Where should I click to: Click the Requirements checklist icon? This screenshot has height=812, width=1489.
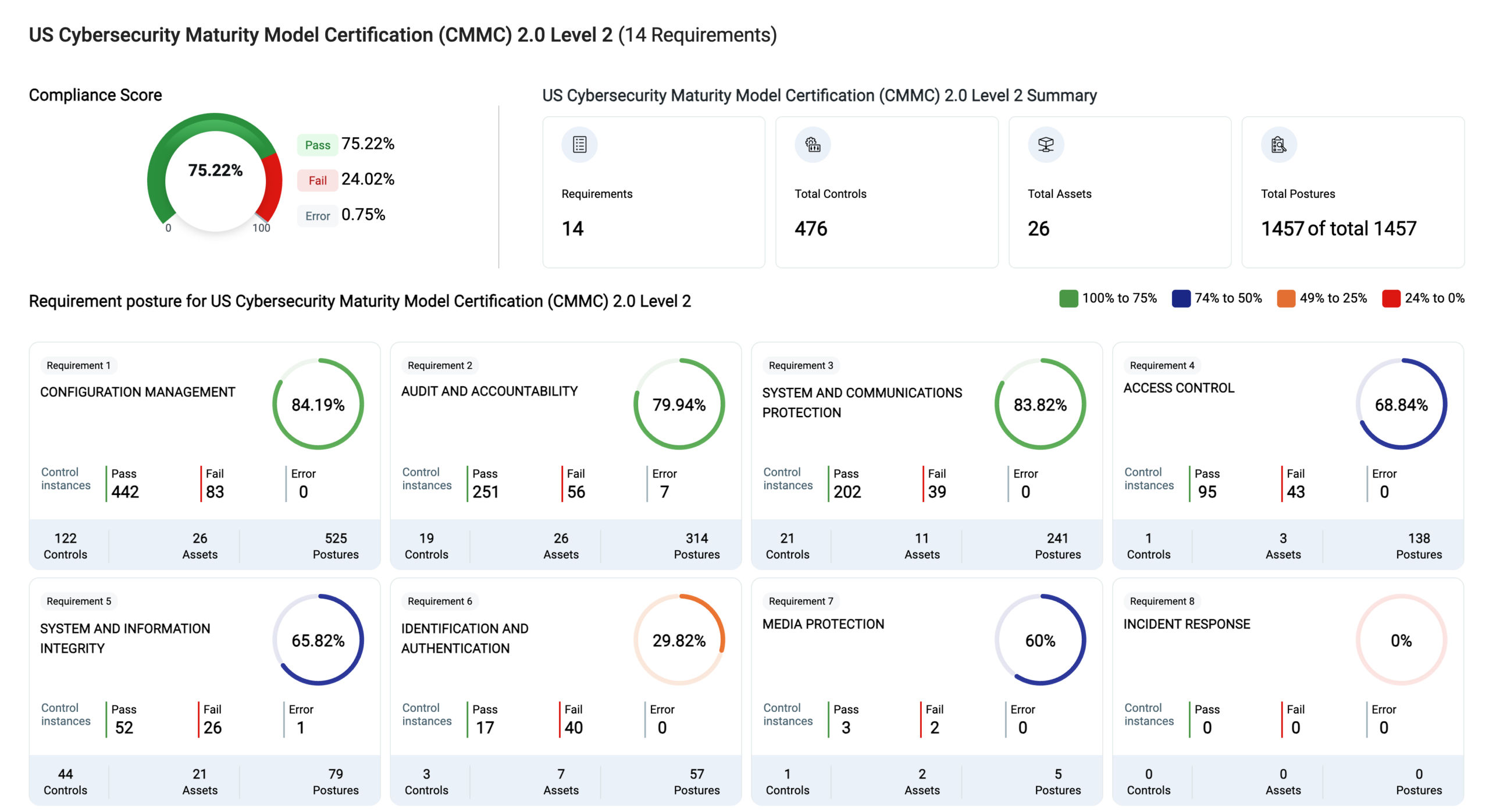(579, 144)
